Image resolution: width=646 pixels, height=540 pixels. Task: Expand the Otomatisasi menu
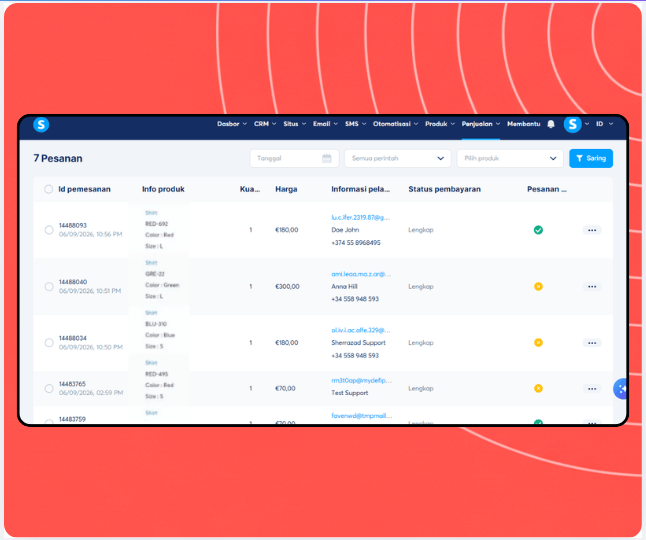tap(396, 124)
